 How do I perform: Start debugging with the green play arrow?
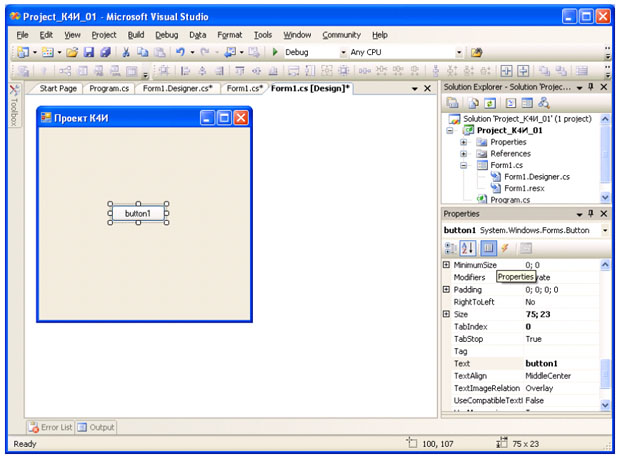[275, 52]
